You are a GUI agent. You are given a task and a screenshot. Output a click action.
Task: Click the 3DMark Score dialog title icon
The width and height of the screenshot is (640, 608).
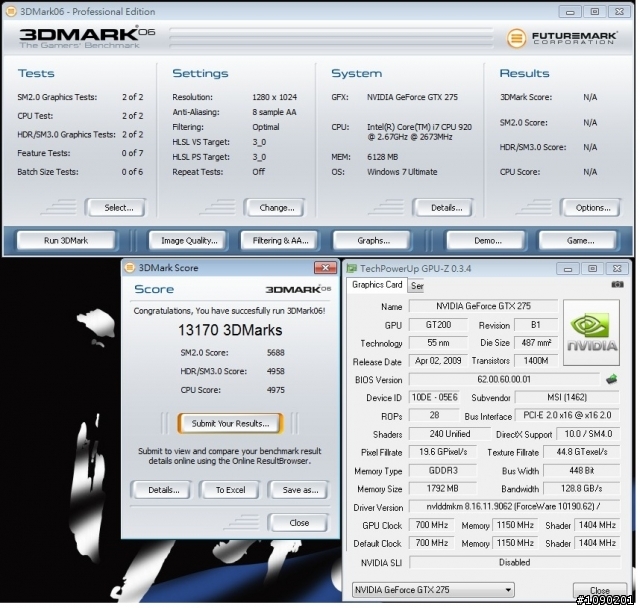click(129, 268)
